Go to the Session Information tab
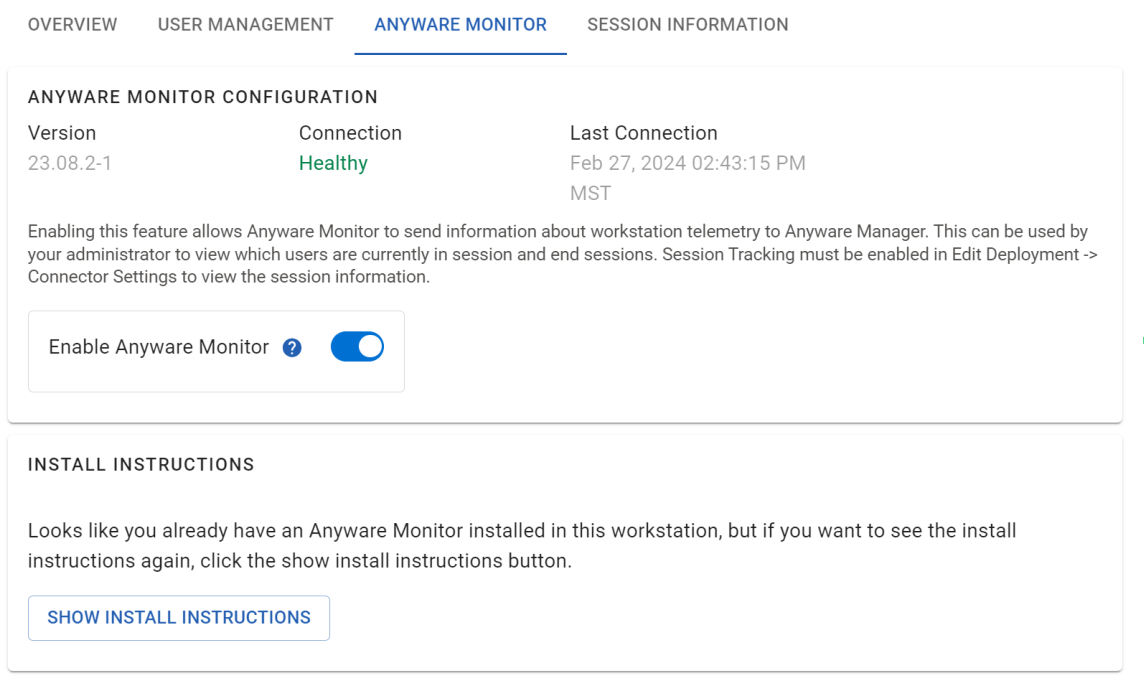The image size is (1144, 683). (x=687, y=25)
